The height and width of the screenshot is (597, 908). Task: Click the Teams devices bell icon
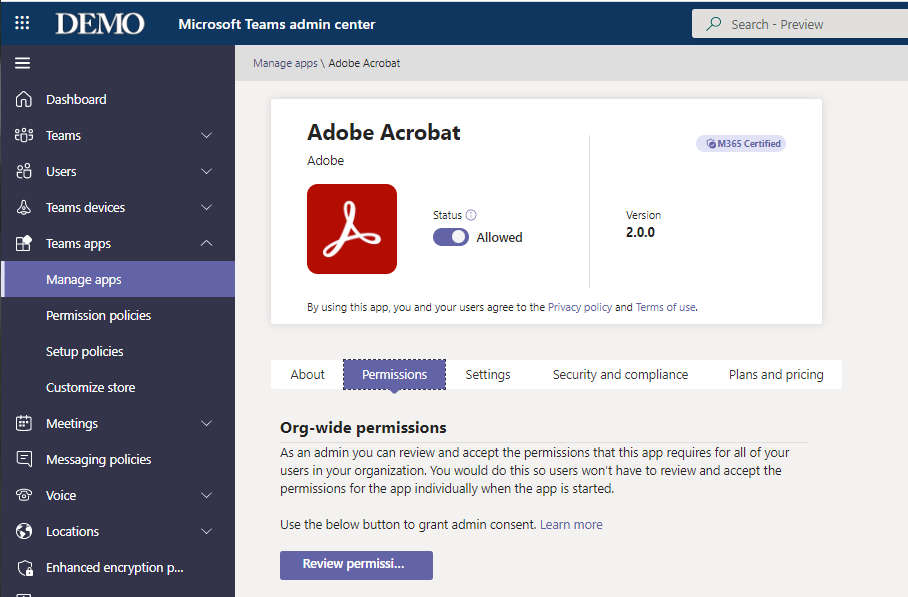pyautogui.click(x=24, y=207)
